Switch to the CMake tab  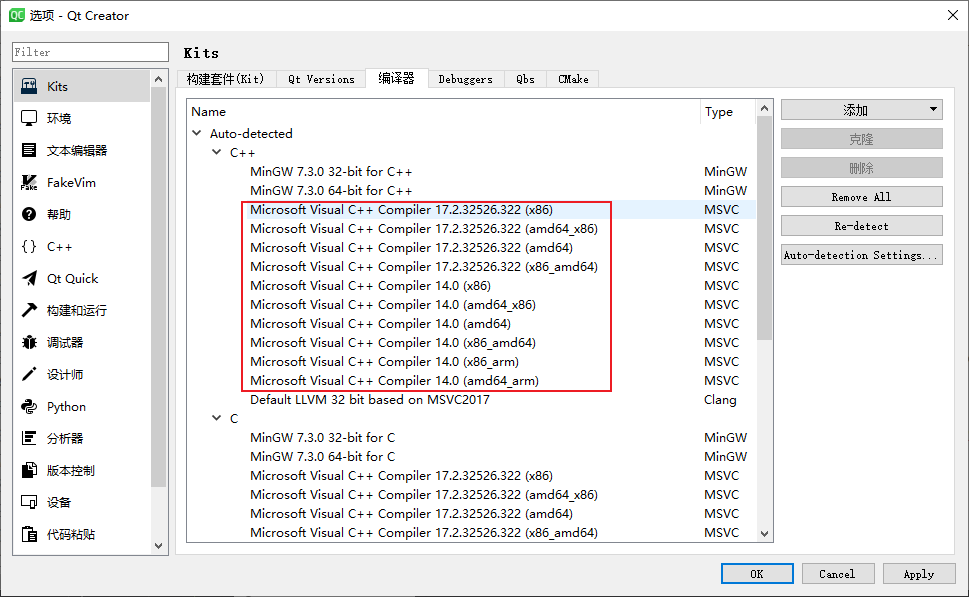(573, 79)
